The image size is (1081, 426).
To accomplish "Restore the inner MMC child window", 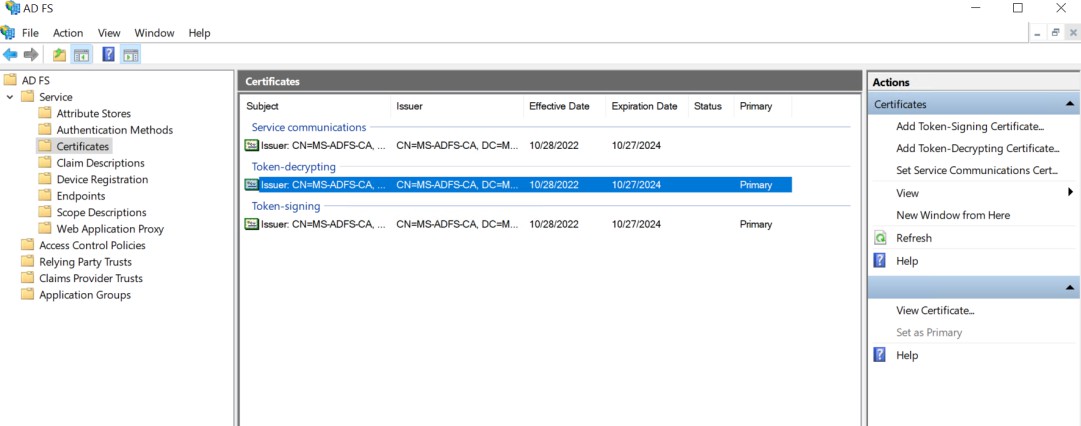I will pyautogui.click(x=1055, y=32).
